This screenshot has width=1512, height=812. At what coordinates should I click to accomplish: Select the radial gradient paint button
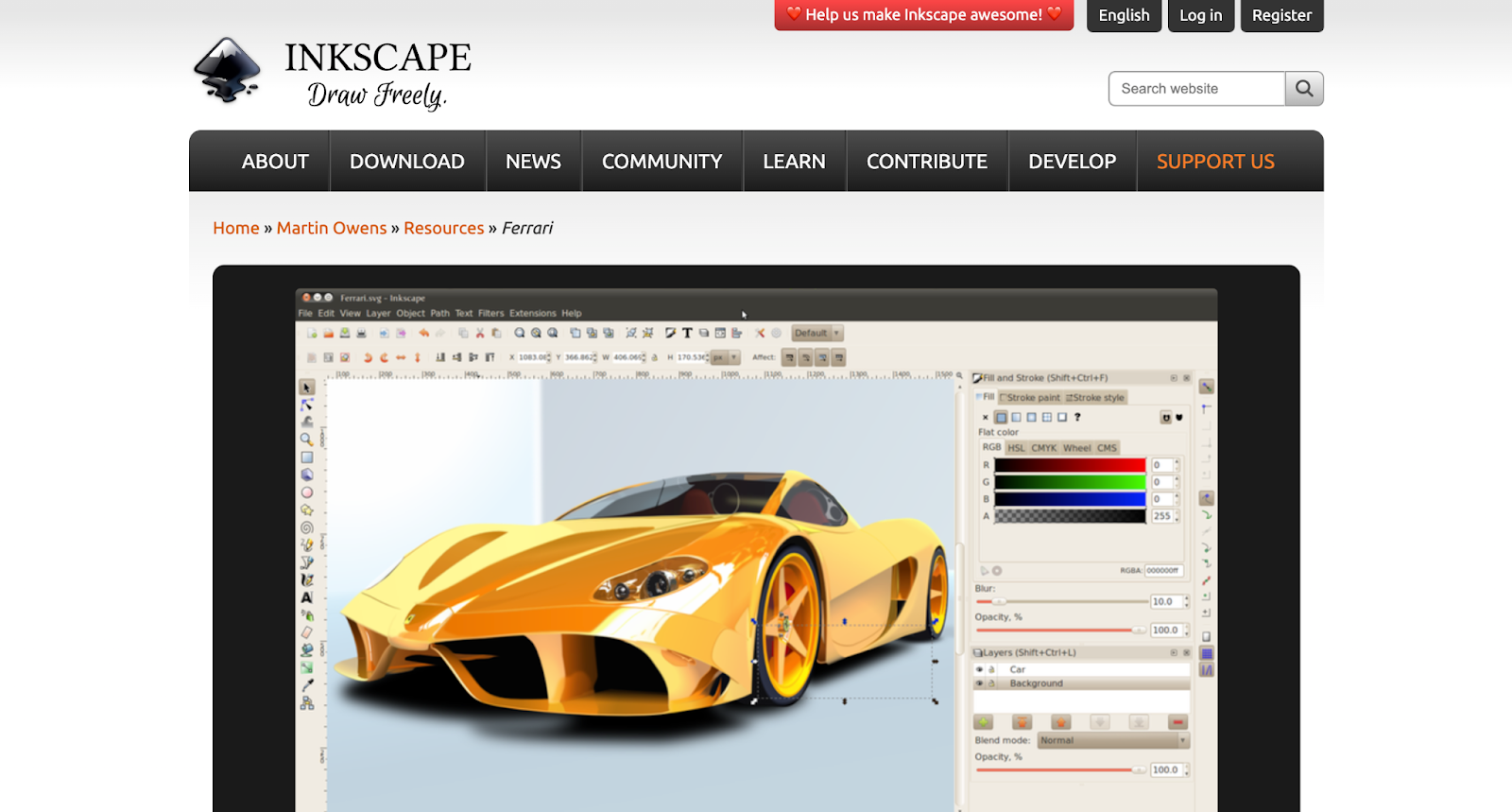click(1031, 417)
